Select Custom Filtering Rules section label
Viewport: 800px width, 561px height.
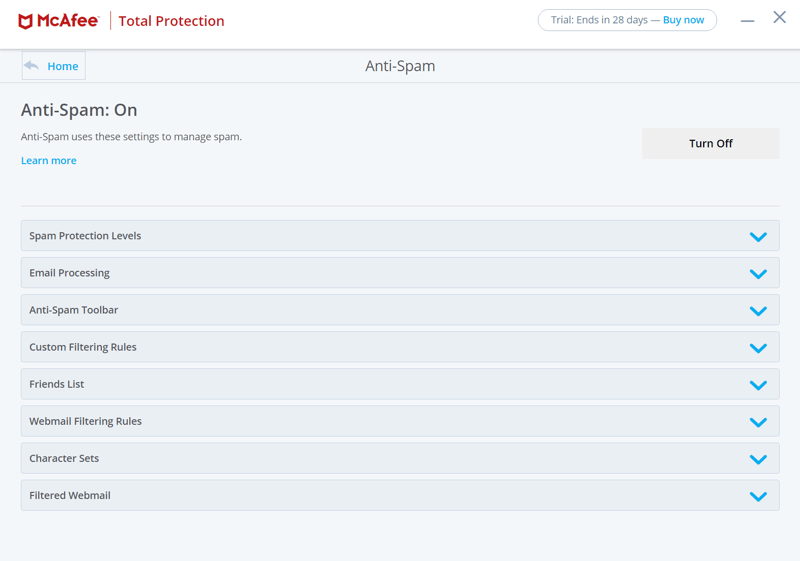[83, 347]
